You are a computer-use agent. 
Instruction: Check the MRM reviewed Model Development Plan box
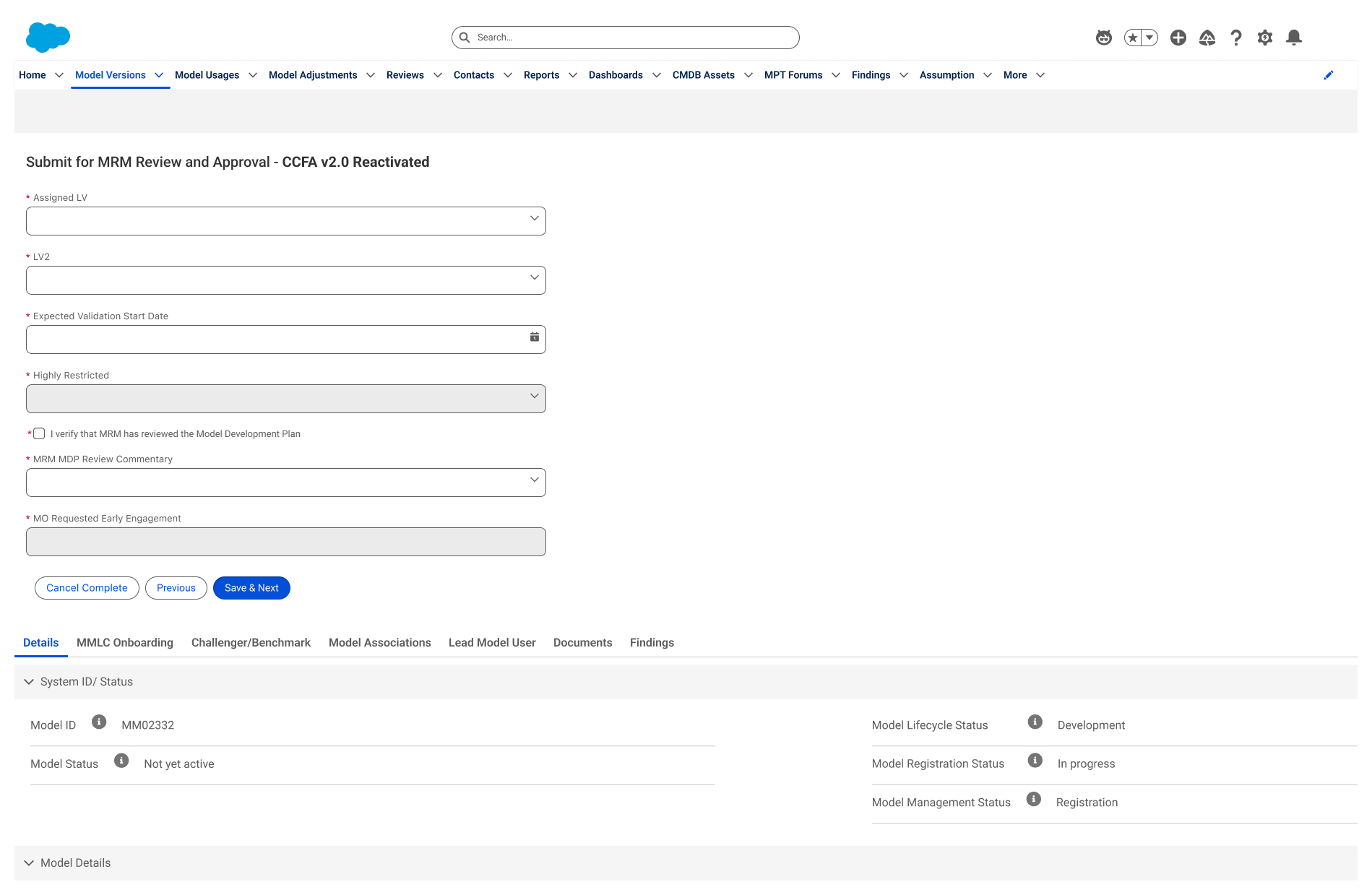[39, 433]
